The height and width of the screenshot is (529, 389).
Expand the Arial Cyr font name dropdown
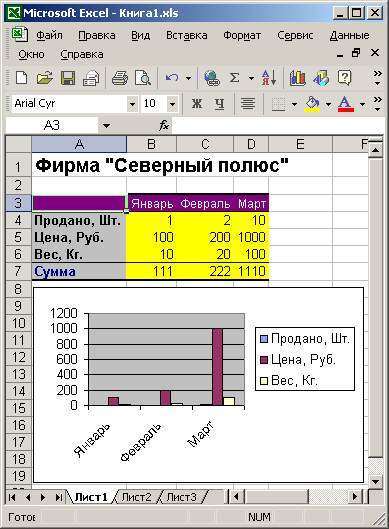tap(132, 104)
